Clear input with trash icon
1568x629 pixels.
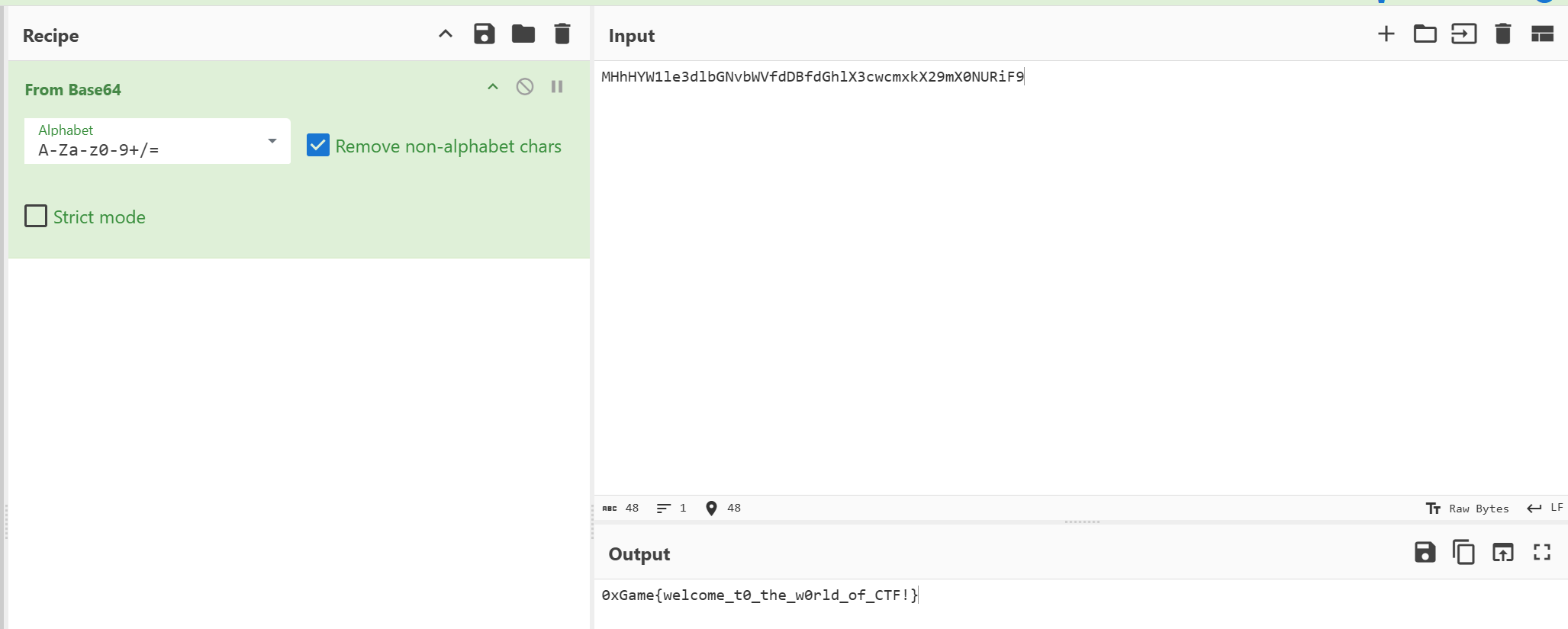[x=1503, y=34]
